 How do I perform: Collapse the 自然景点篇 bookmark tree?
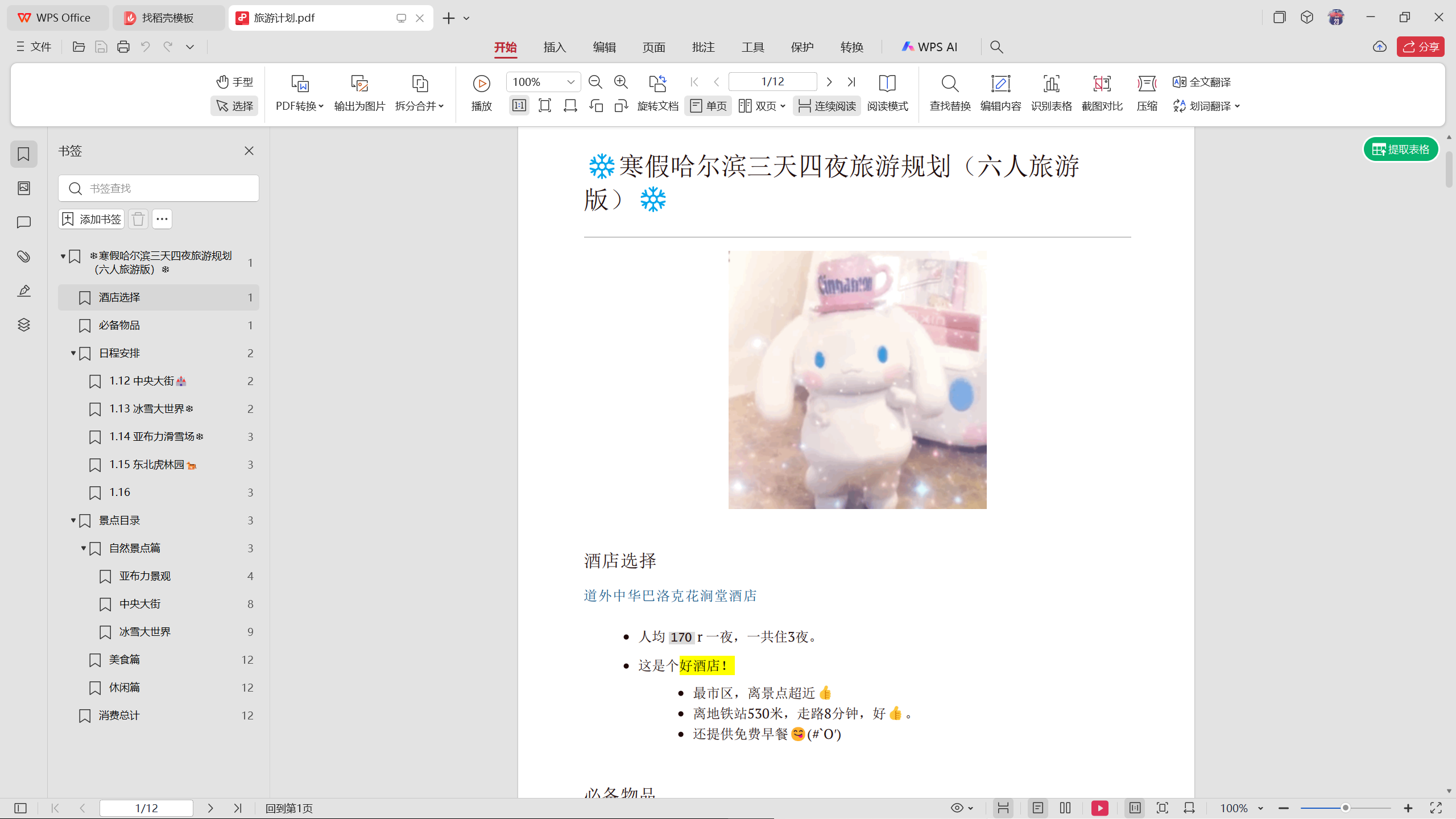[83, 548]
